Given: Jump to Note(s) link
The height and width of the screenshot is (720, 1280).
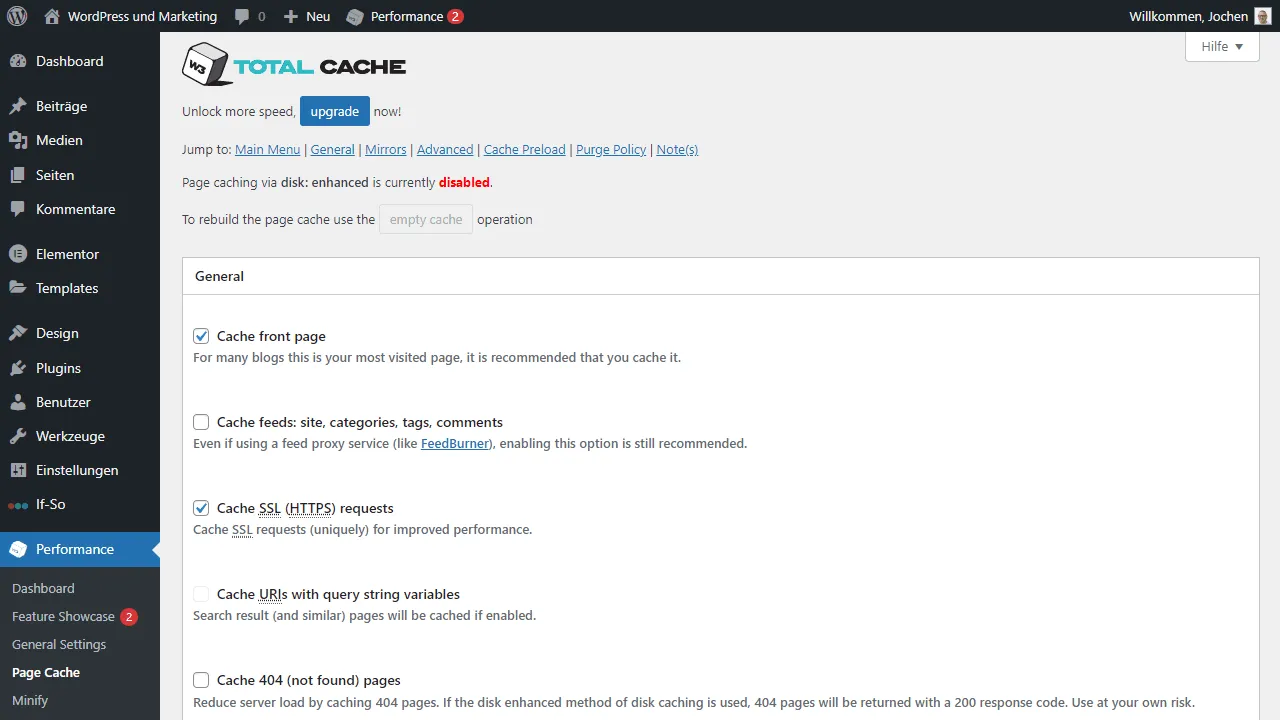Looking at the screenshot, I should pyautogui.click(x=677, y=149).
